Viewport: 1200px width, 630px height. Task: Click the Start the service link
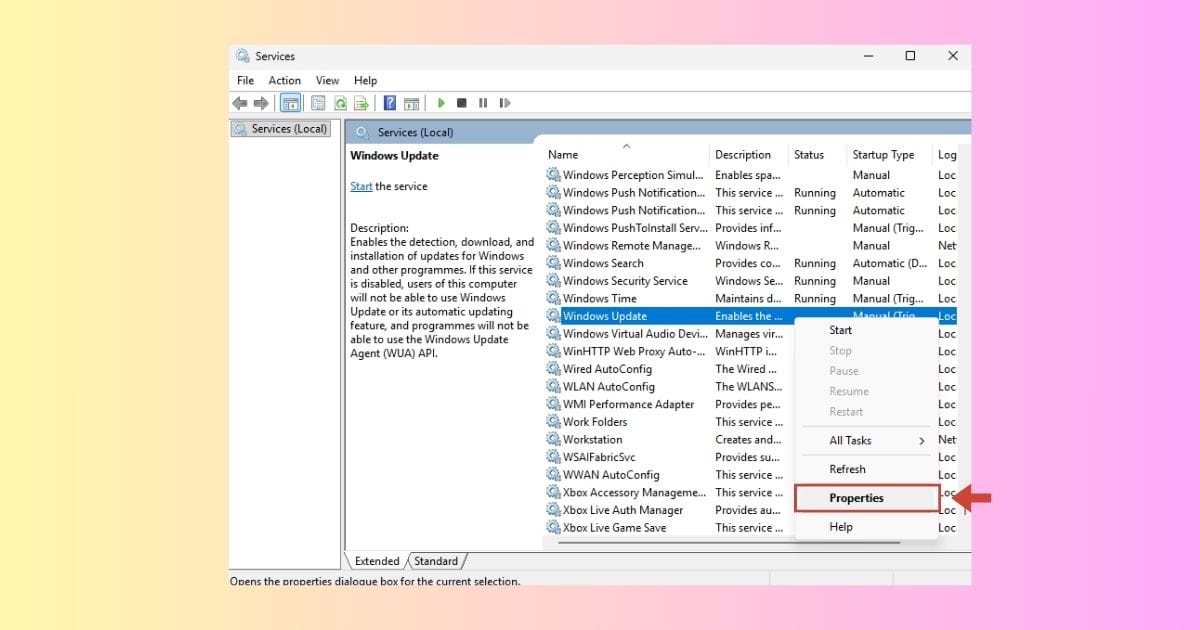[361, 186]
